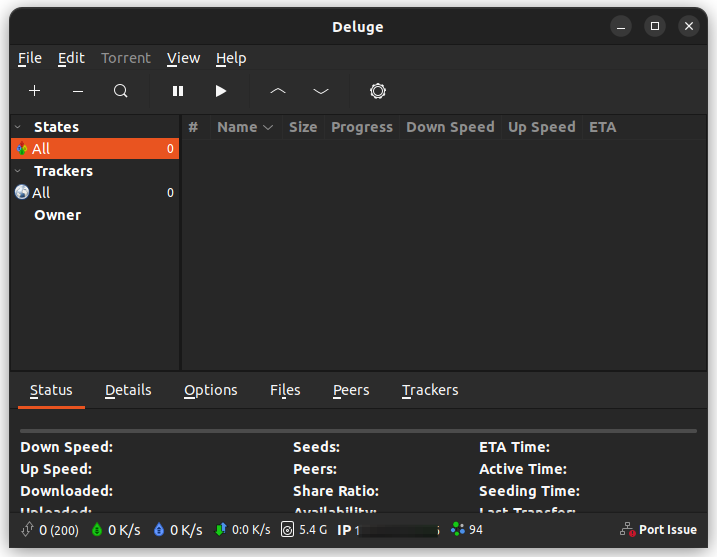This screenshot has height=557, width=717.
Task: Sort by the Size column header
Action: (x=303, y=127)
